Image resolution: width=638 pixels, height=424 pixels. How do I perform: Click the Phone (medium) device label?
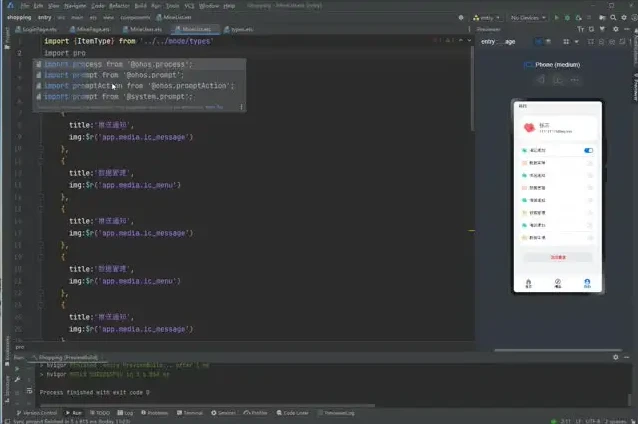pyautogui.click(x=557, y=65)
